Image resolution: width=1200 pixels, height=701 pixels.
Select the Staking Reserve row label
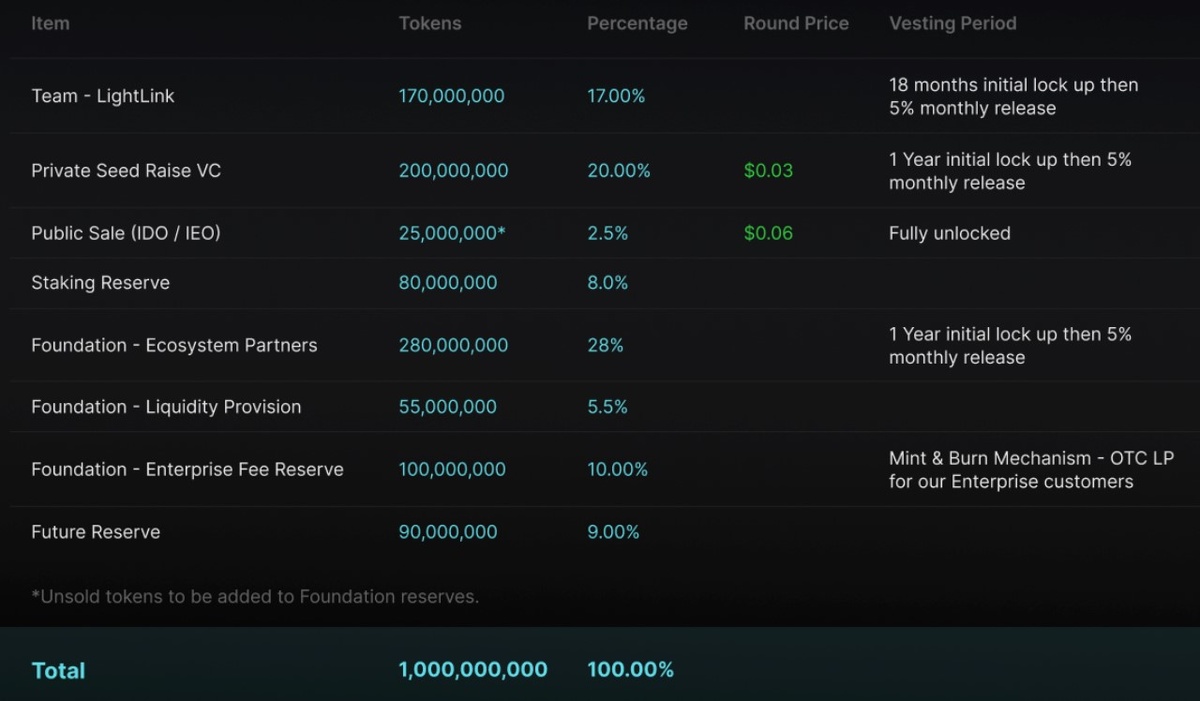pos(100,283)
